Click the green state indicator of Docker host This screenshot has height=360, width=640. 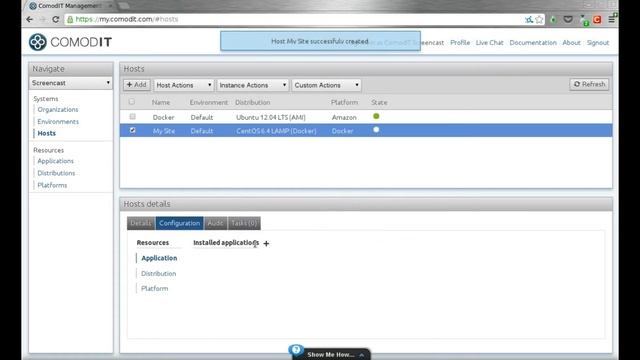point(376,116)
